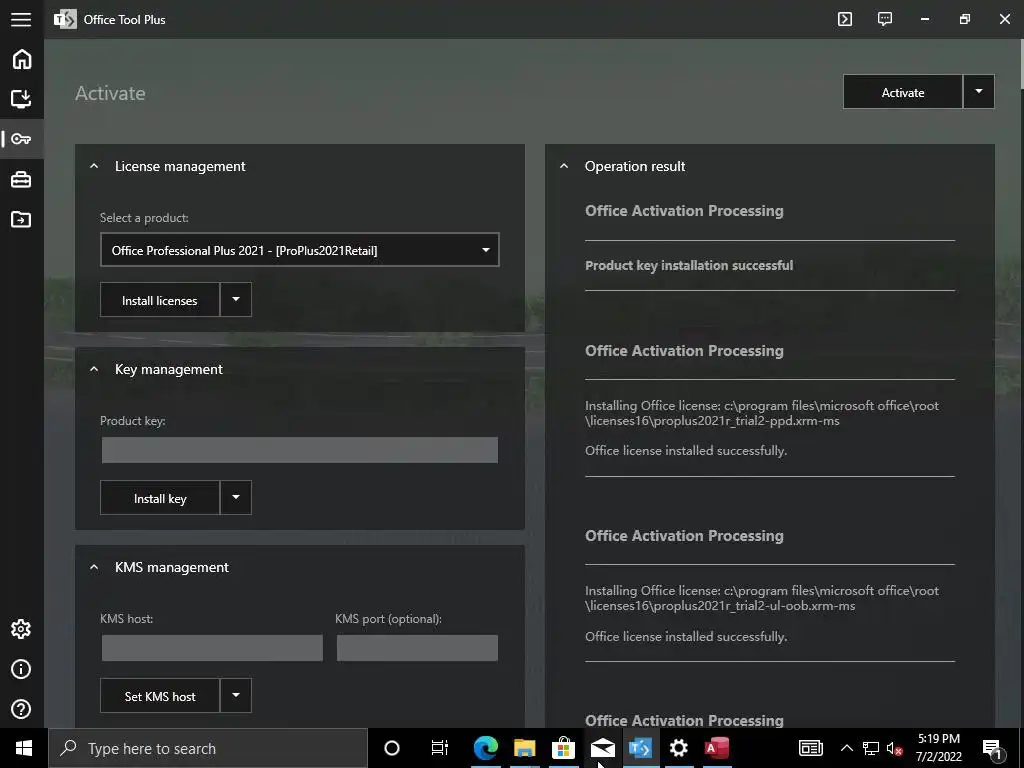Select the Activate key icon in sidebar

click(x=22, y=139)
